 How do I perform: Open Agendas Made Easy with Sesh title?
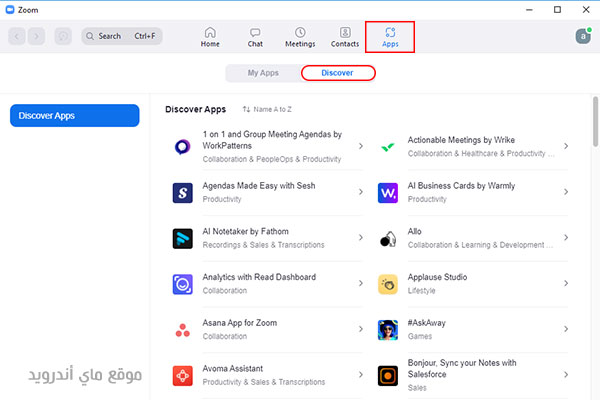259,186
